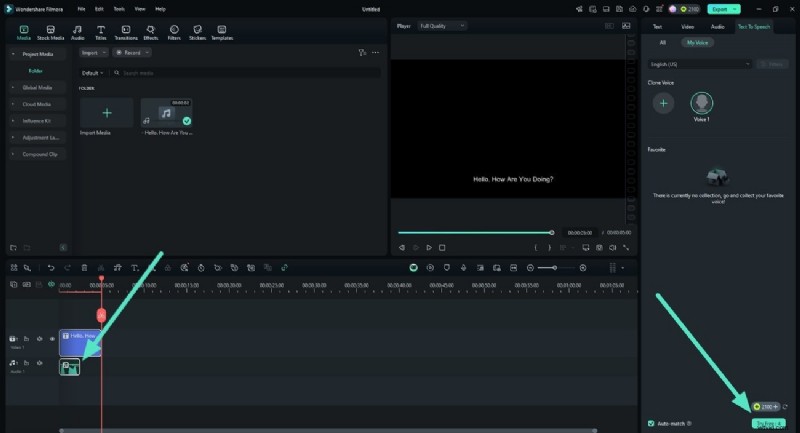Open the View menu
The image size is (800, 433).
coord(140,9)
